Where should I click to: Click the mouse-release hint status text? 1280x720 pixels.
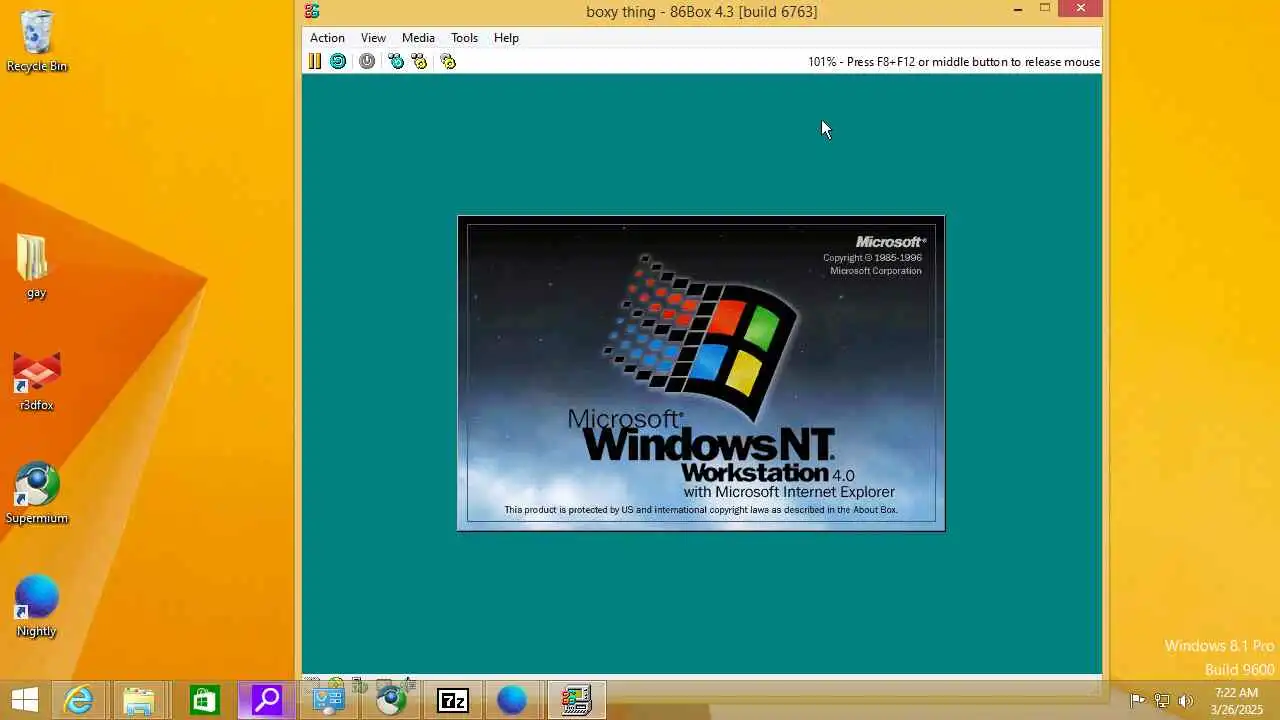pyautogui.click(x=954, y=62)
